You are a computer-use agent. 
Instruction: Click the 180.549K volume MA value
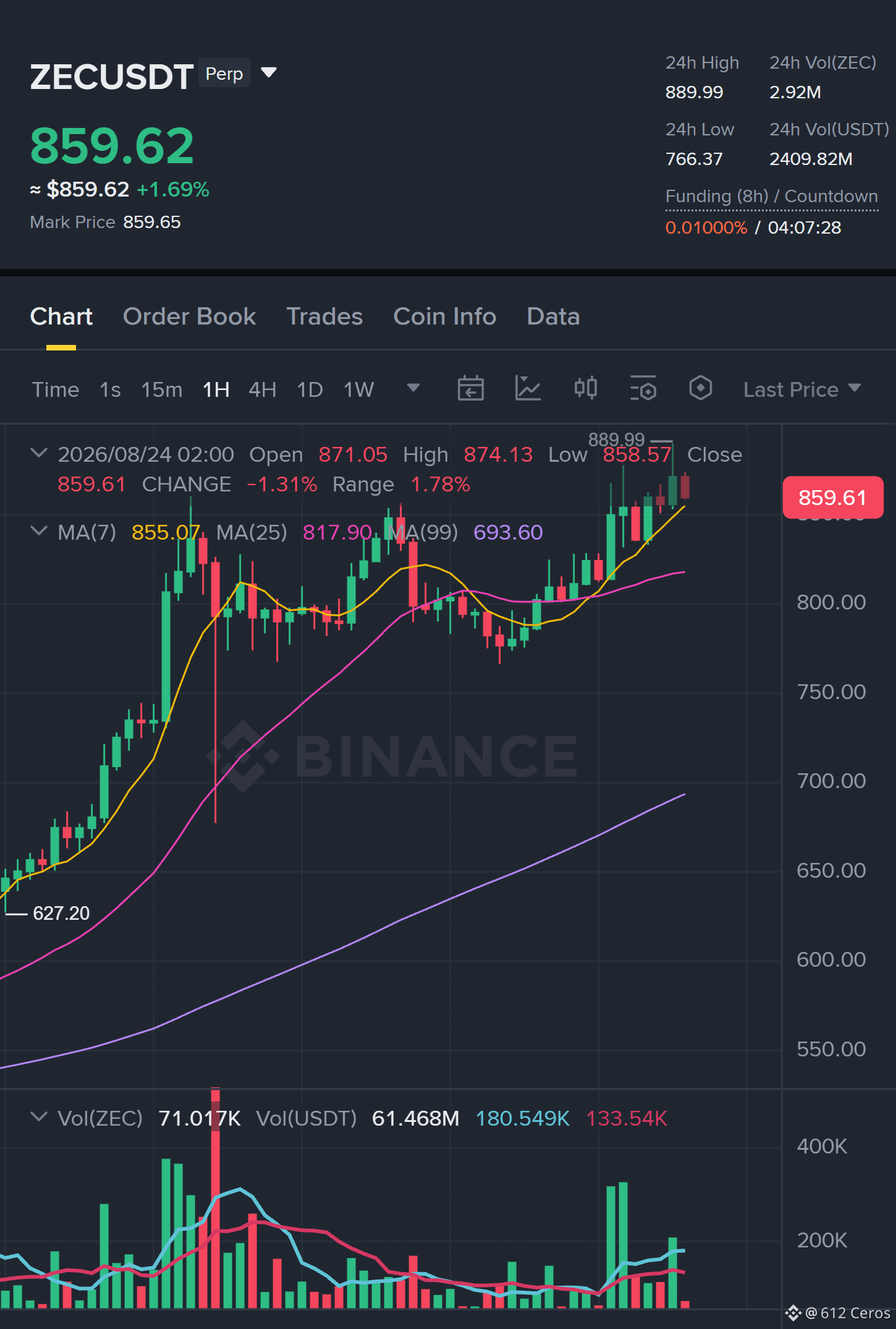pyautogui.click(x=522, y=1118)
